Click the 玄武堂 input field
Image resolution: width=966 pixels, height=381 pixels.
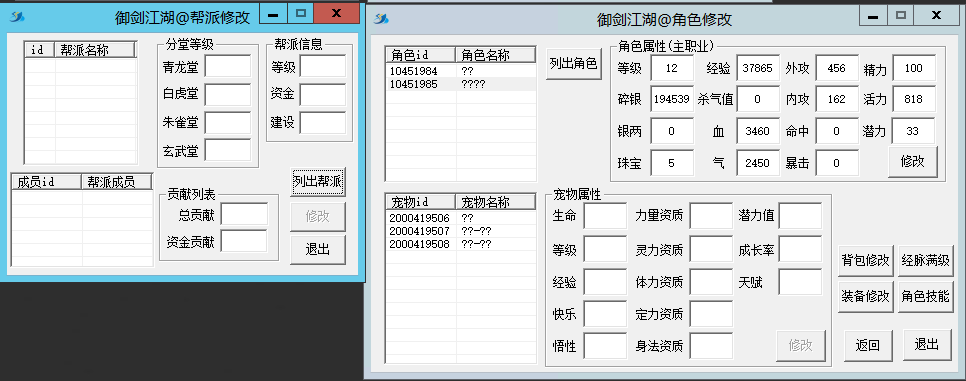click(x=228, y=150)
